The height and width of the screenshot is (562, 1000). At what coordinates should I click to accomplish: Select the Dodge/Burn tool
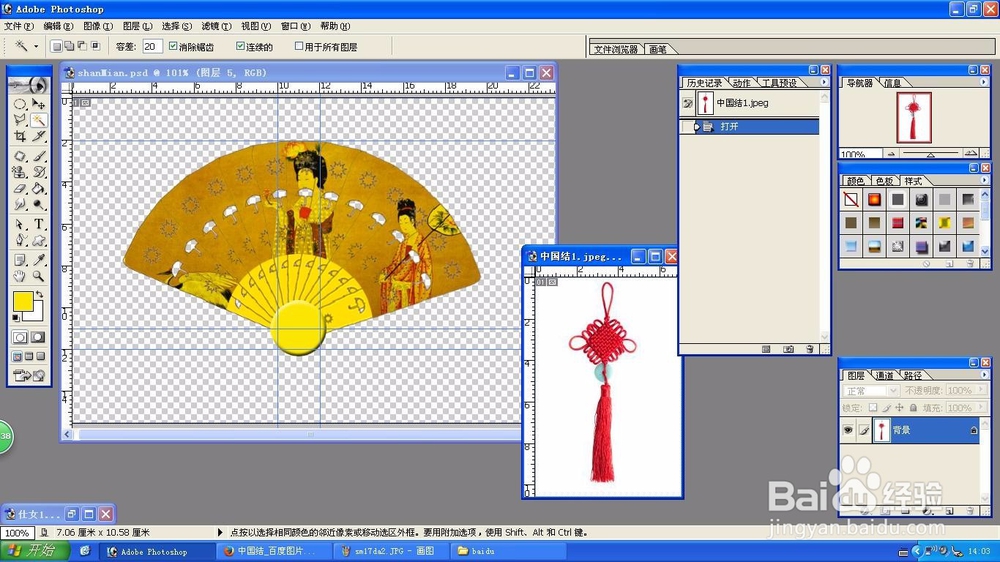(39, 204)
